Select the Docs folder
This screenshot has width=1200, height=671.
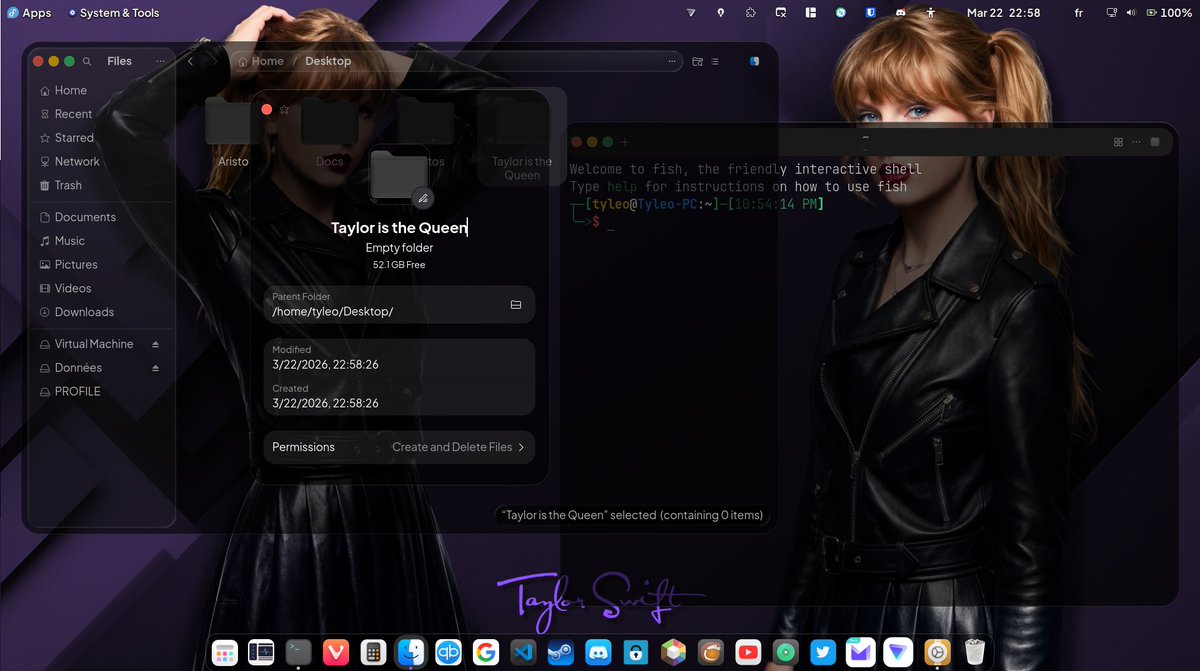point(329,132)
